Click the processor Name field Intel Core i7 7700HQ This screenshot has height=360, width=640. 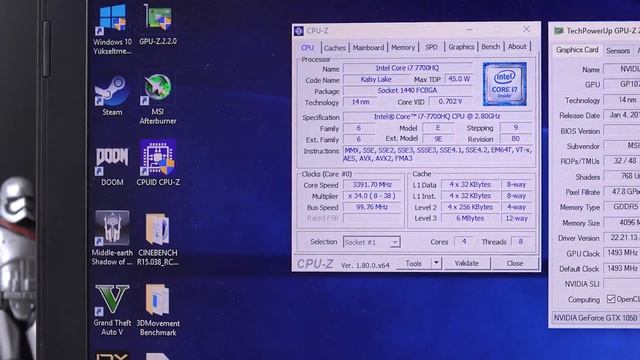[x=407, y=68]
